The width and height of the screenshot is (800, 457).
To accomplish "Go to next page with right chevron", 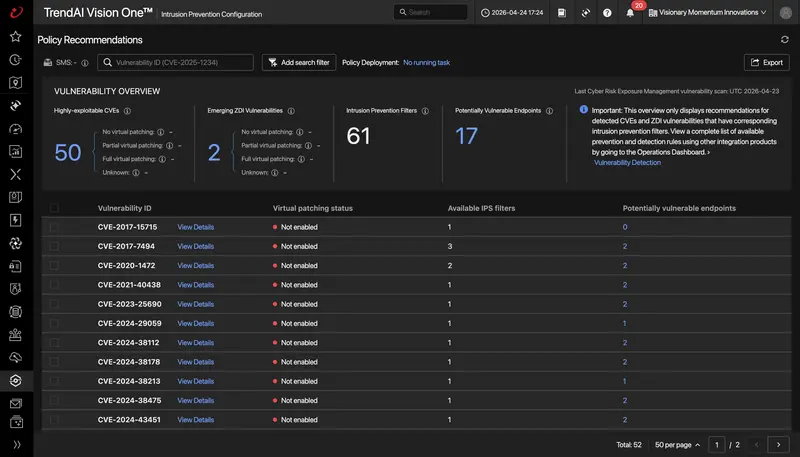I will (x=778, y=445).
